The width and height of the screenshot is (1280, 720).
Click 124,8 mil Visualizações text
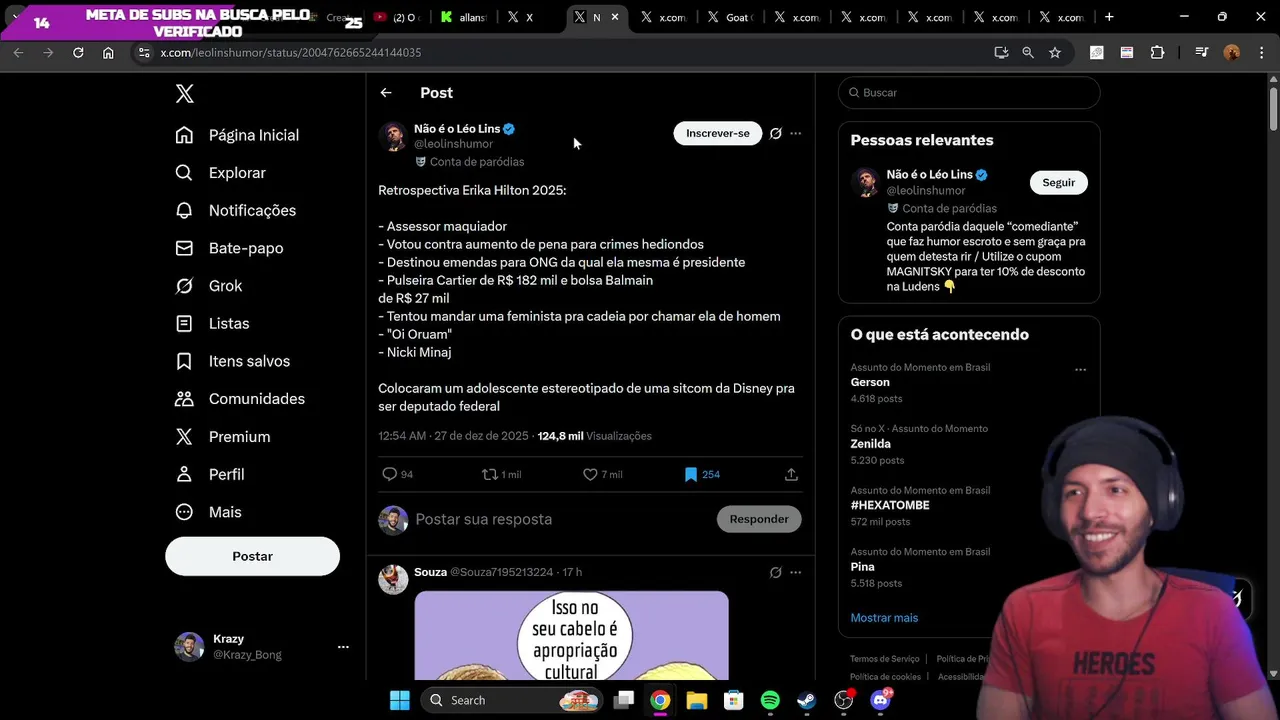[594, 436]
